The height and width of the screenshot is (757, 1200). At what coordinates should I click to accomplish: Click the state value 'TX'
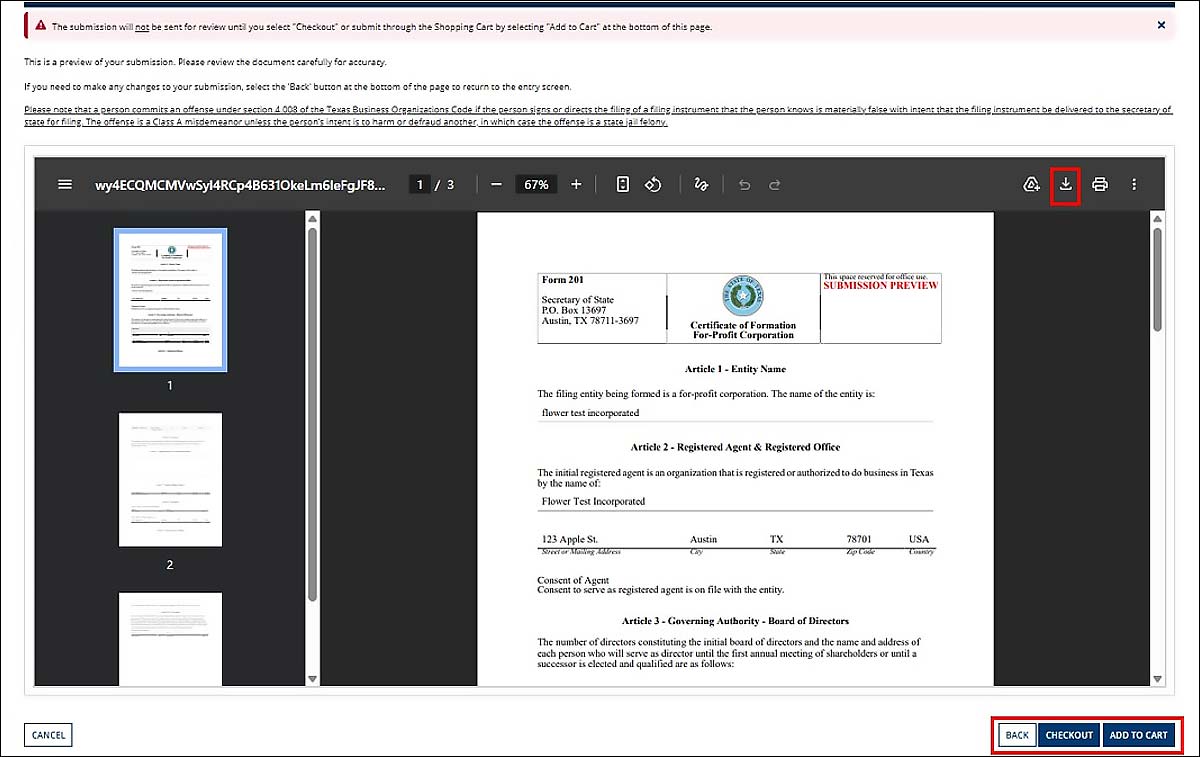pyautogui.click(x=777, y=539)
